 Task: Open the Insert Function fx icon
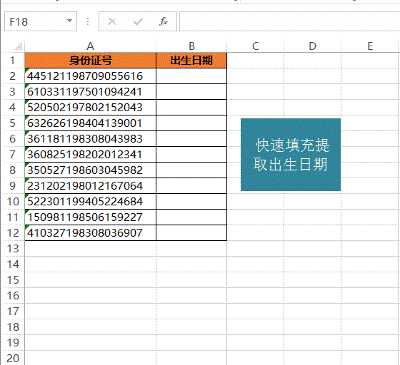pos(163,22)
